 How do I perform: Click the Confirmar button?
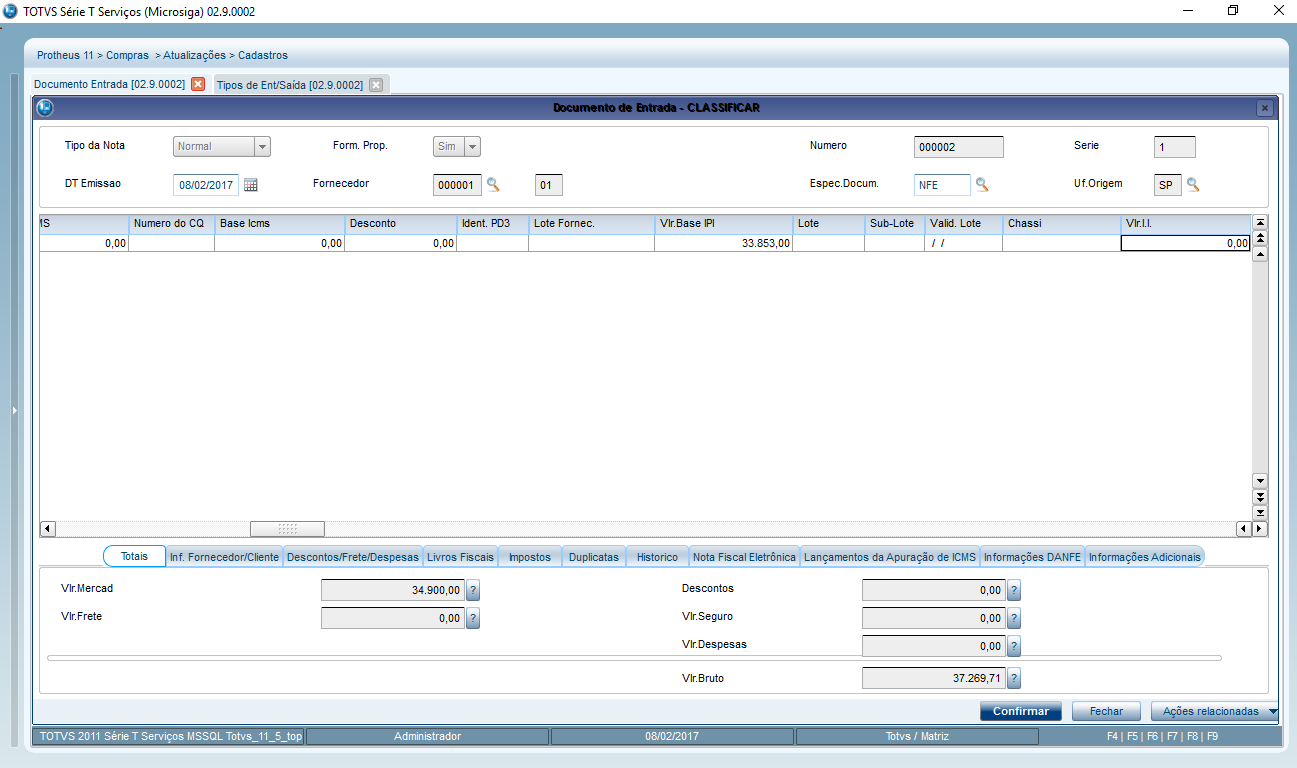(x=1021, y=711)
